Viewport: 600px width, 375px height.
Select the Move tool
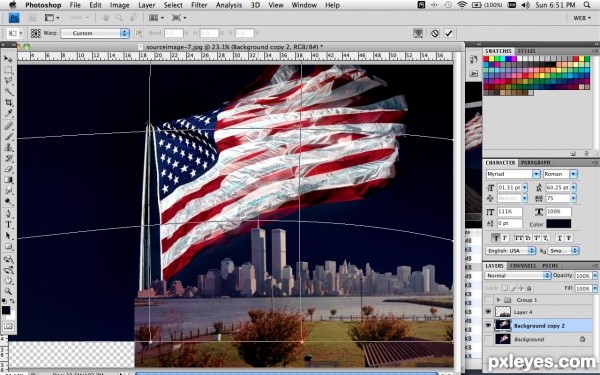8,59
